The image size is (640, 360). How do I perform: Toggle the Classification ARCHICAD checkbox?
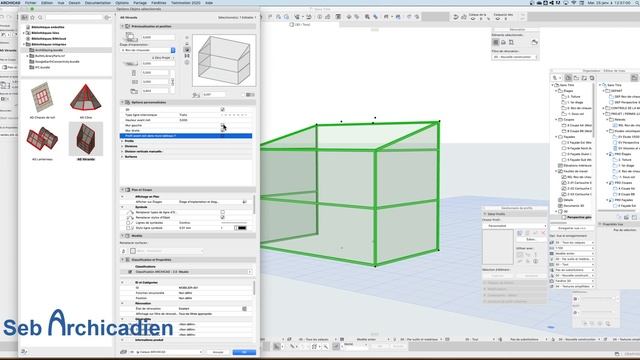pyautogui.click(x=130, y=272)
